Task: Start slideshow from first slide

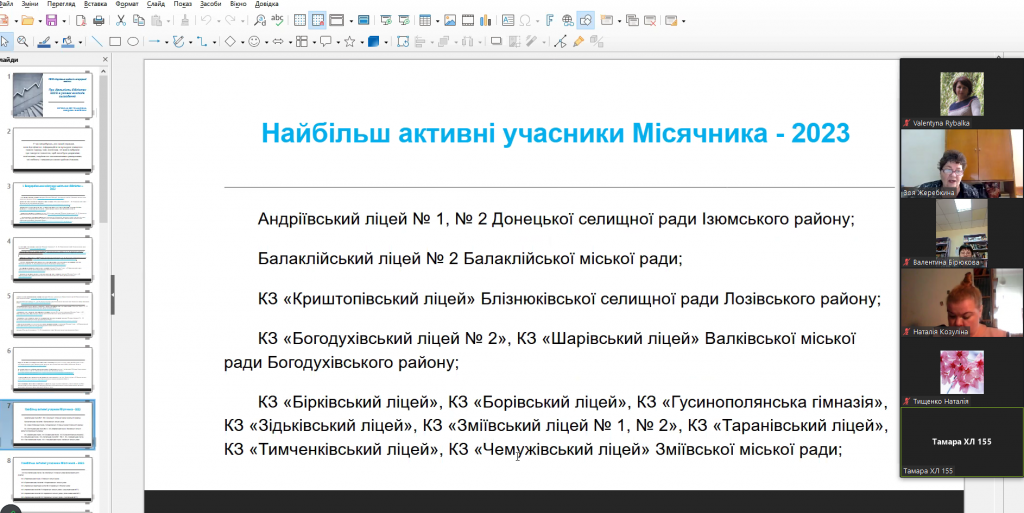Action: pyautogui.click(x=386, y=21)
